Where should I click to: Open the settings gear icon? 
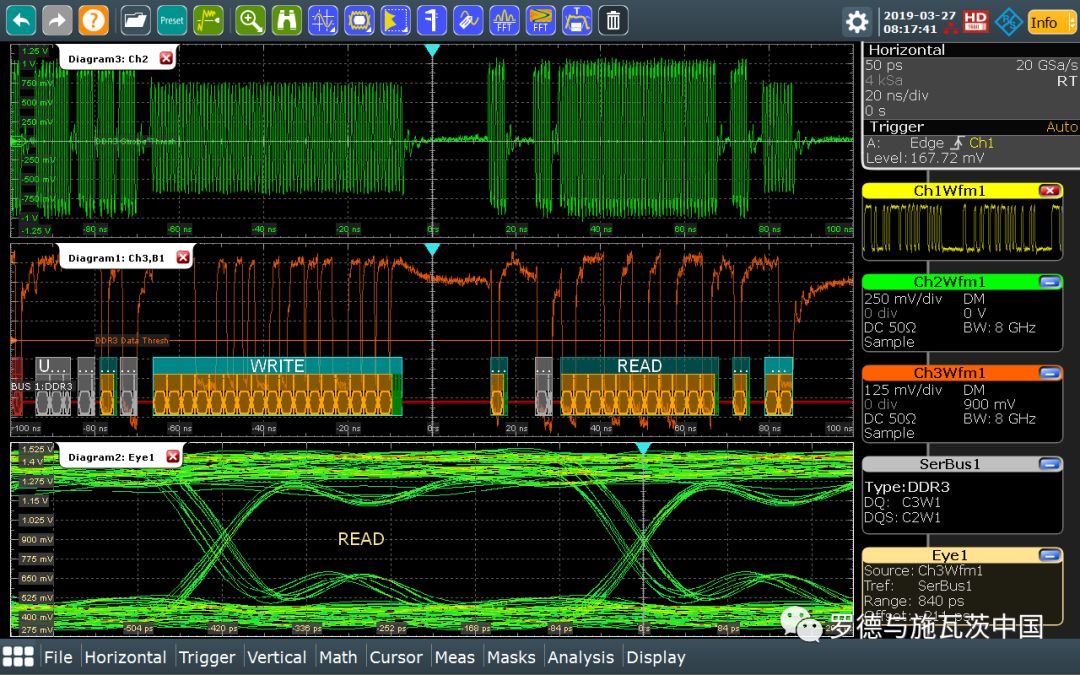click(856, 21)
